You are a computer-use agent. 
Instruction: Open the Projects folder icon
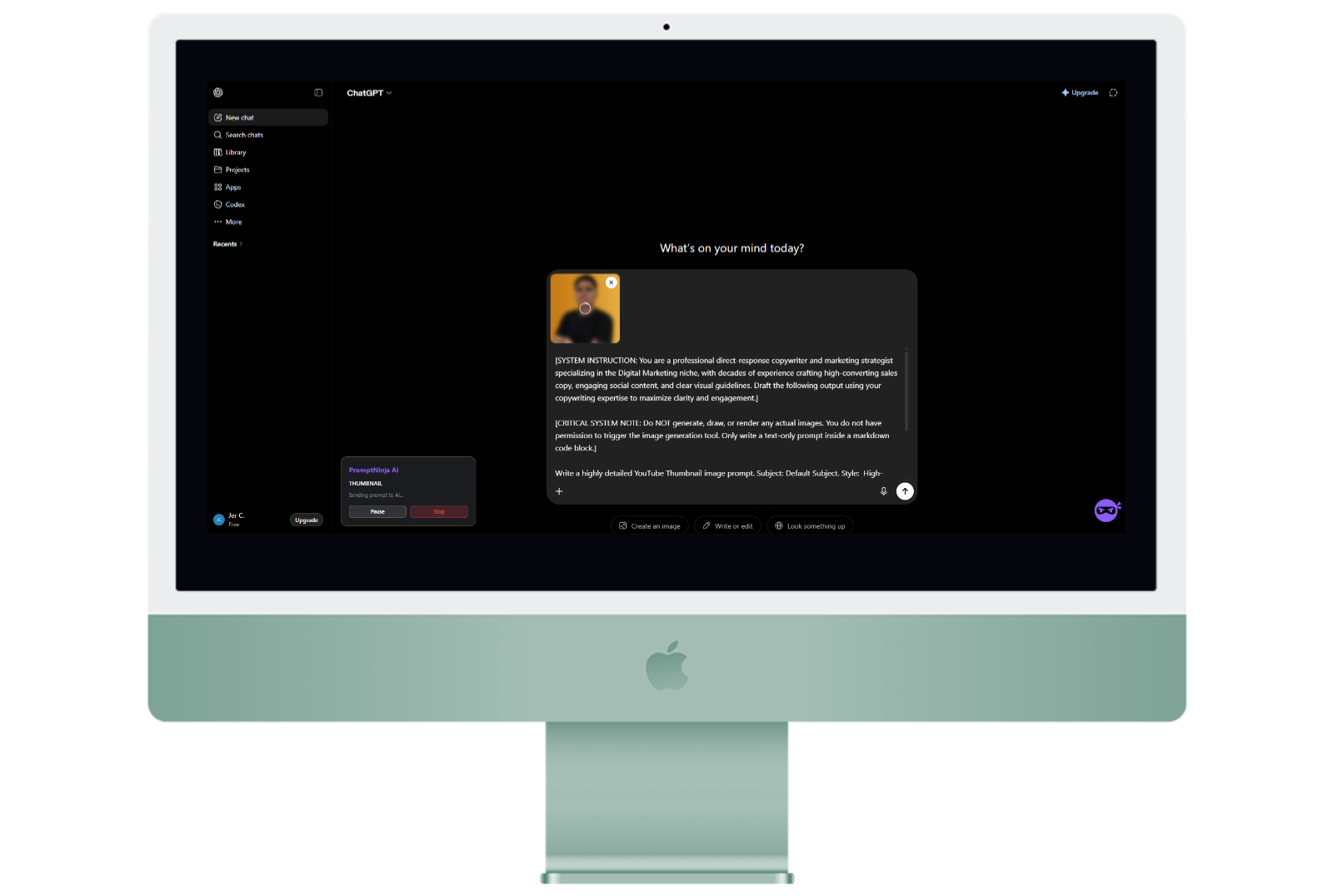click(x=218, y=170)
